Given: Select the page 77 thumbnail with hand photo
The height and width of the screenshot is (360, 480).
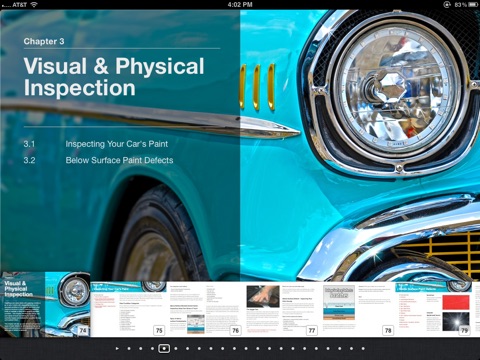Looking at the screenshot, I should (x=281, y=309).
